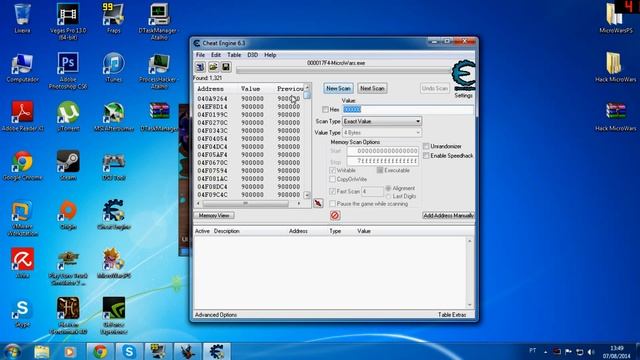
Task: Click the results list scroll-down arrow
Action: click(307, 195)
